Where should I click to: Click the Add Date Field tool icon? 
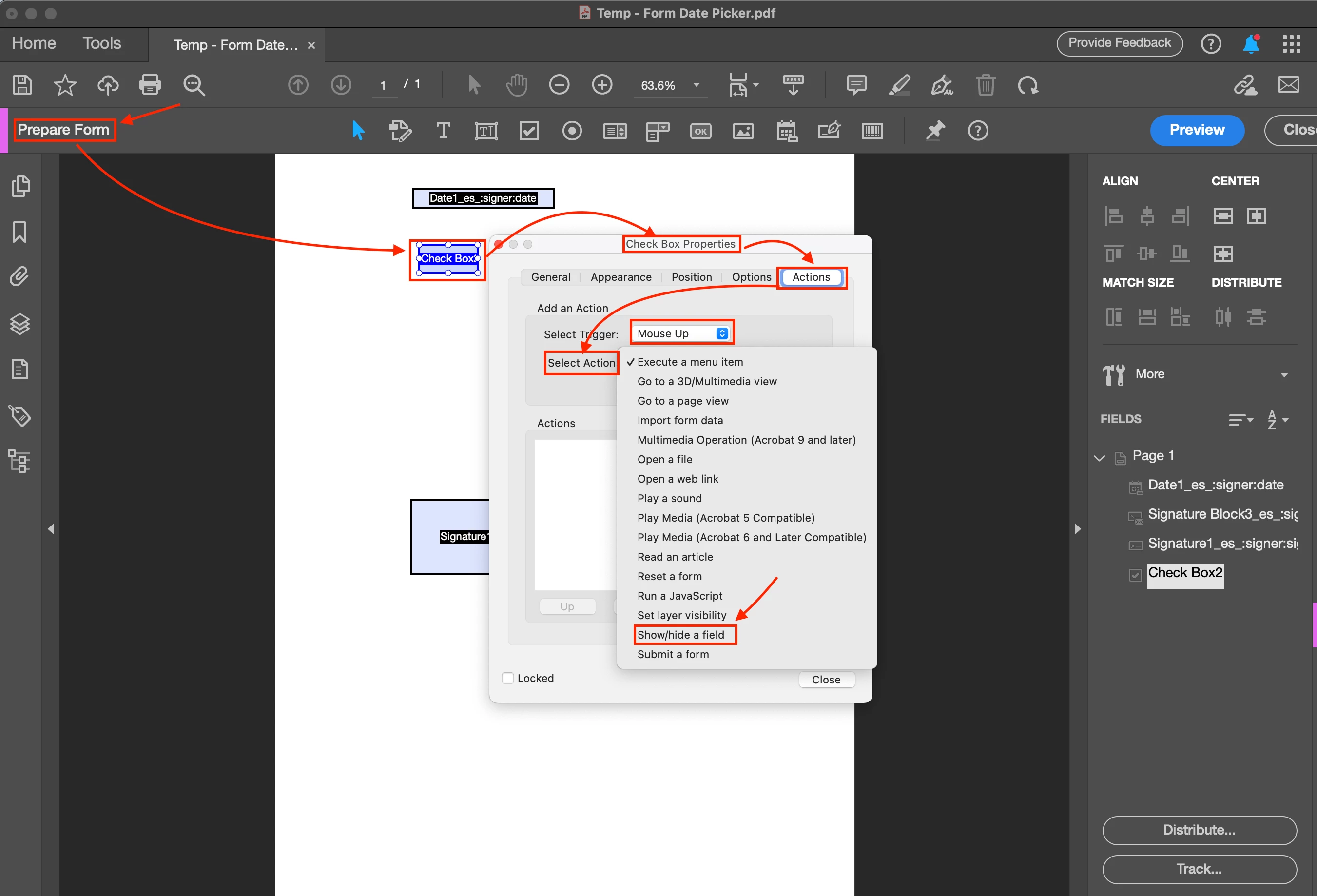tap(786, 131)
